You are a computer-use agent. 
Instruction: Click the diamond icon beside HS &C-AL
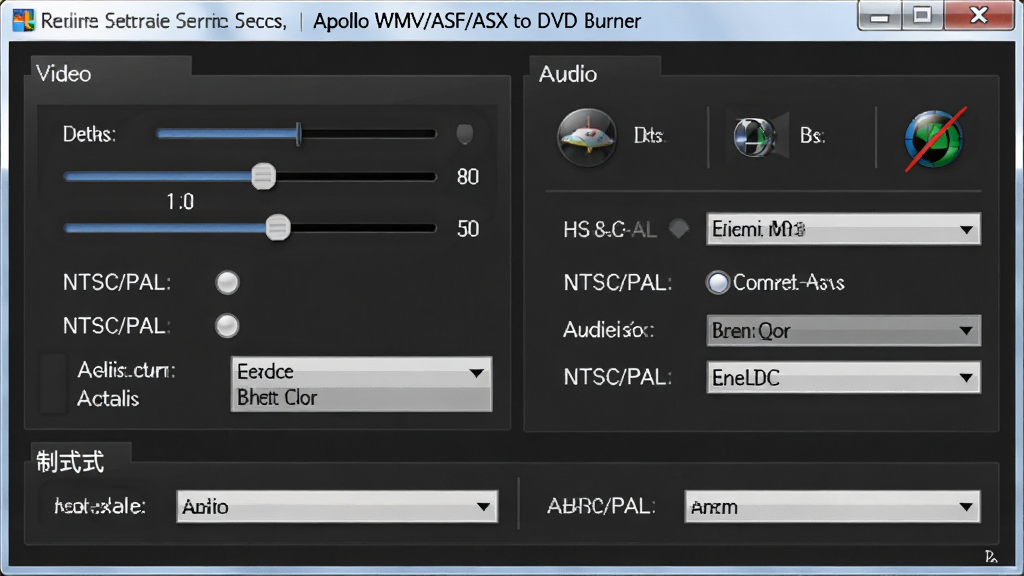[x=679, y=229]
